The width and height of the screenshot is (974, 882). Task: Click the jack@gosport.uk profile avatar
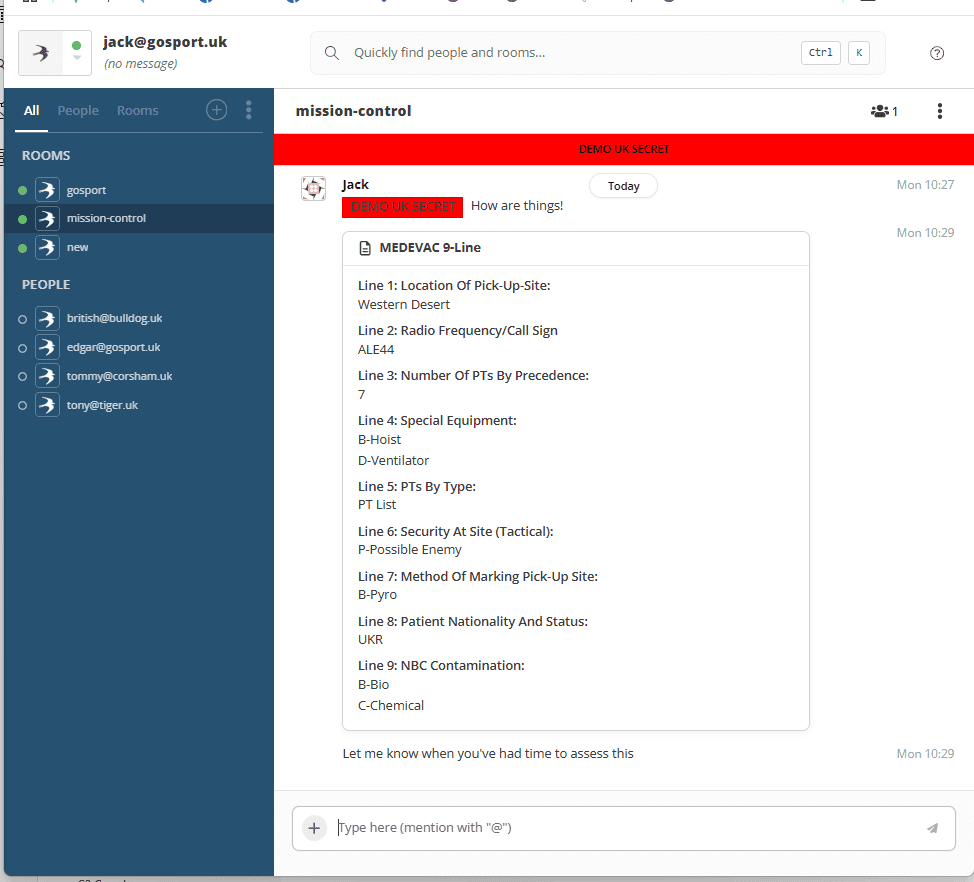point(41,53)
